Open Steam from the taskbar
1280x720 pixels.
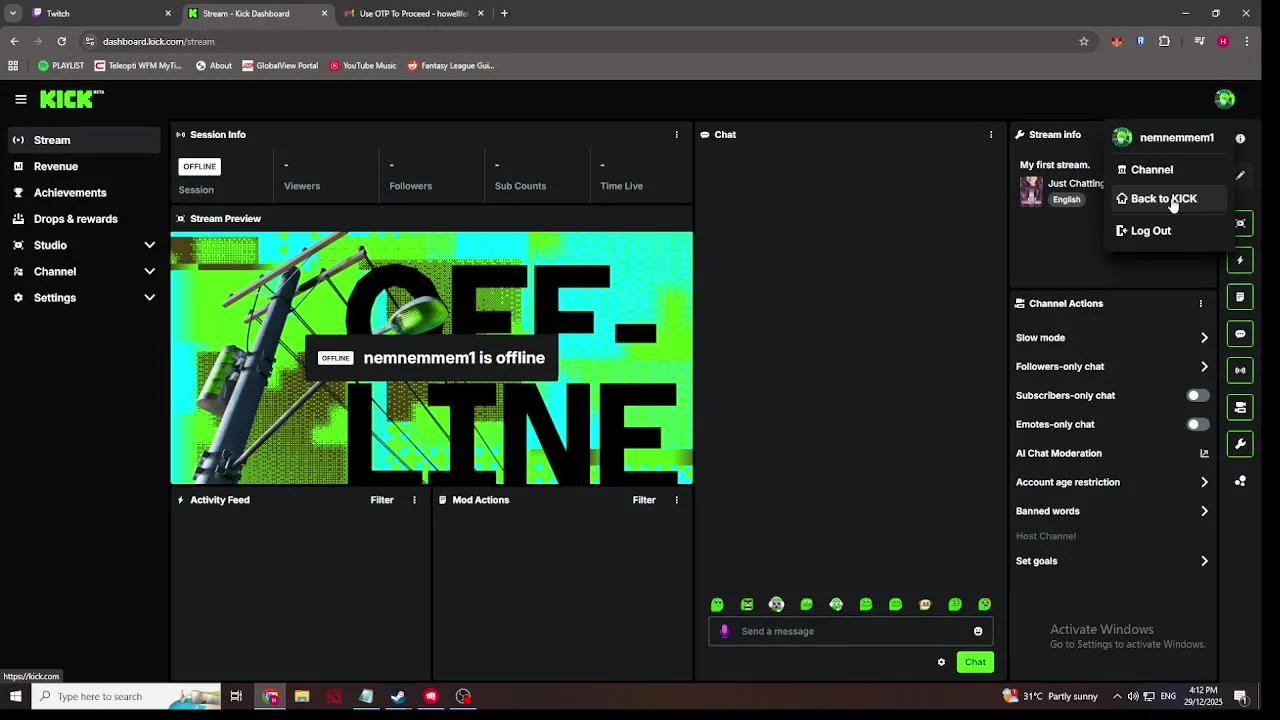coord(398,696)
